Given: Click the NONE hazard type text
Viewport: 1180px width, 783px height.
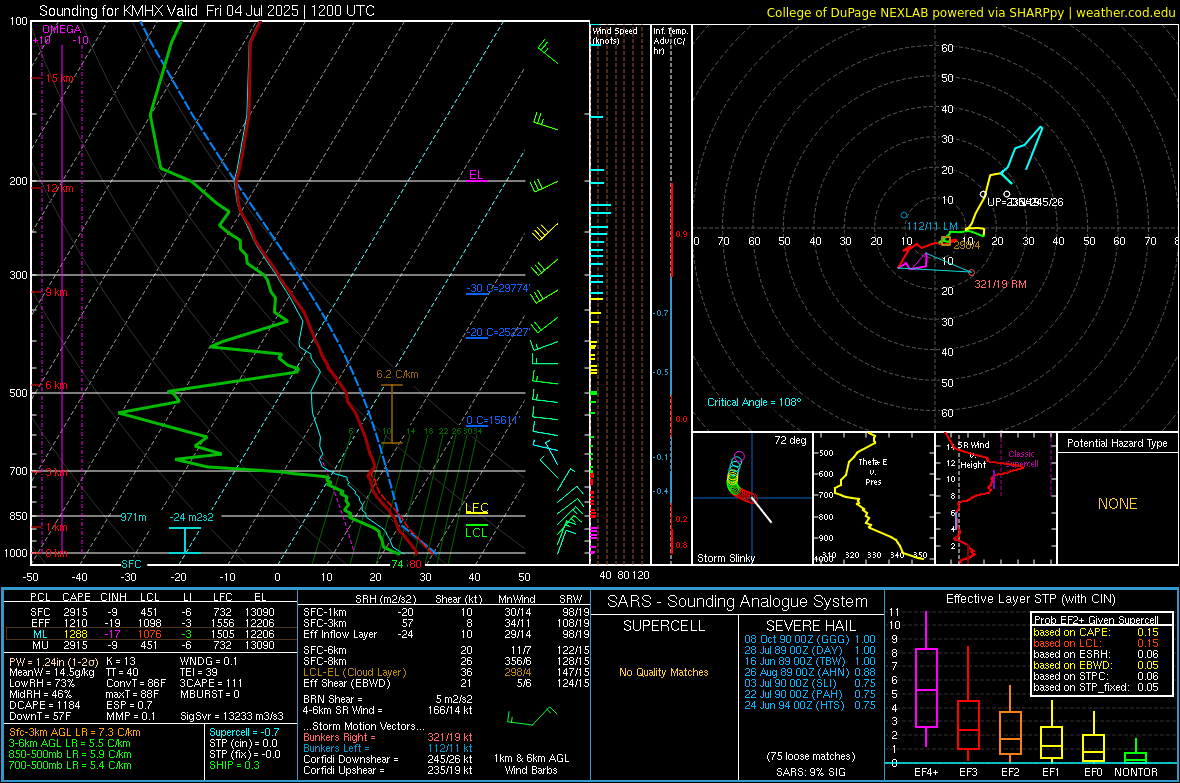Looking at the screenshot, I should 1117,504.
